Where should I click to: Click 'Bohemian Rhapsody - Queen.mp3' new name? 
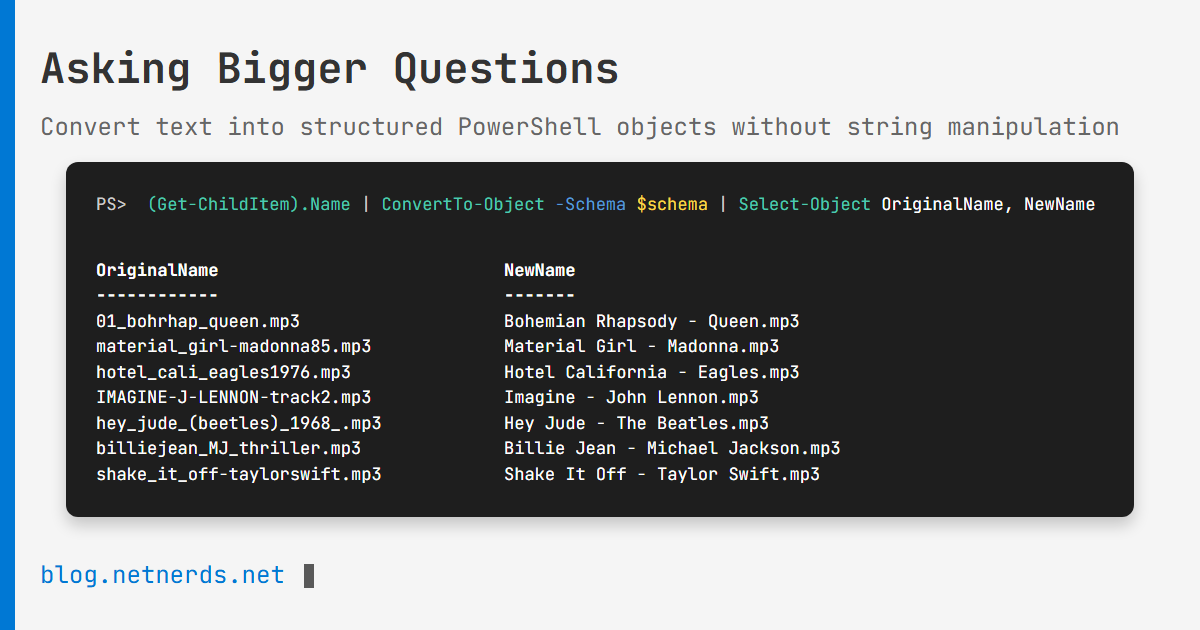652,321
